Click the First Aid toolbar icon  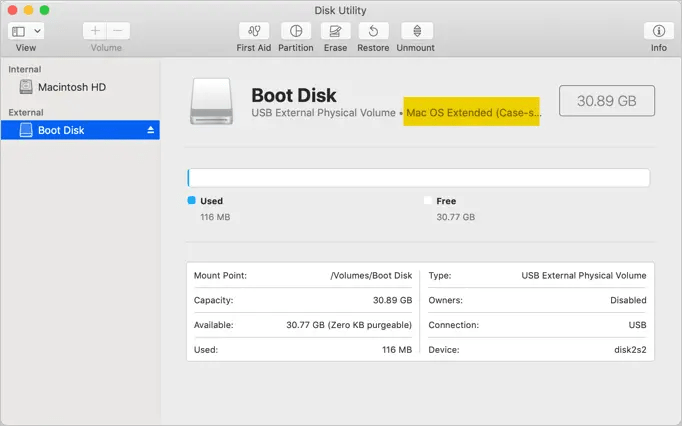point(253,31)
